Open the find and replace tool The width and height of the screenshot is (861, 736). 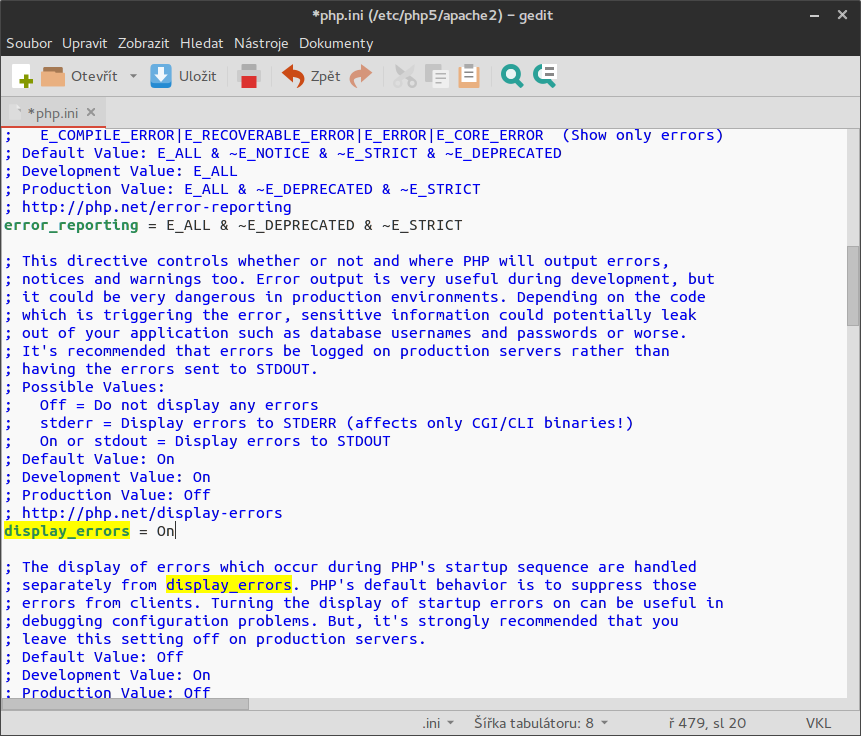coord(545,76)
